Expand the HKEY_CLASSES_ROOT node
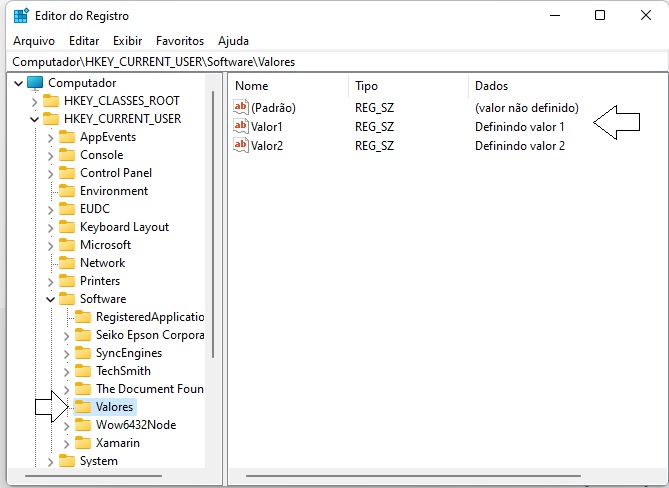The height and width of the screenshot is (488, 669). point(35,101)
